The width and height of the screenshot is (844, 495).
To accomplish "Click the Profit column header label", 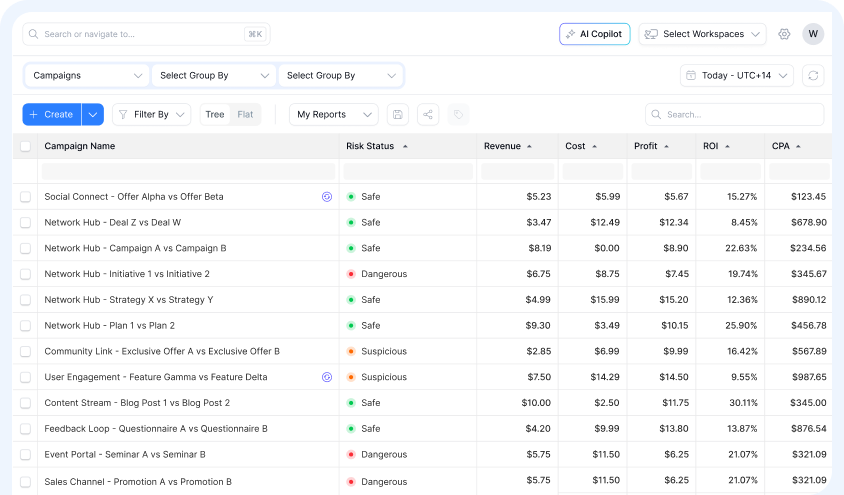I will click(645, 146).
